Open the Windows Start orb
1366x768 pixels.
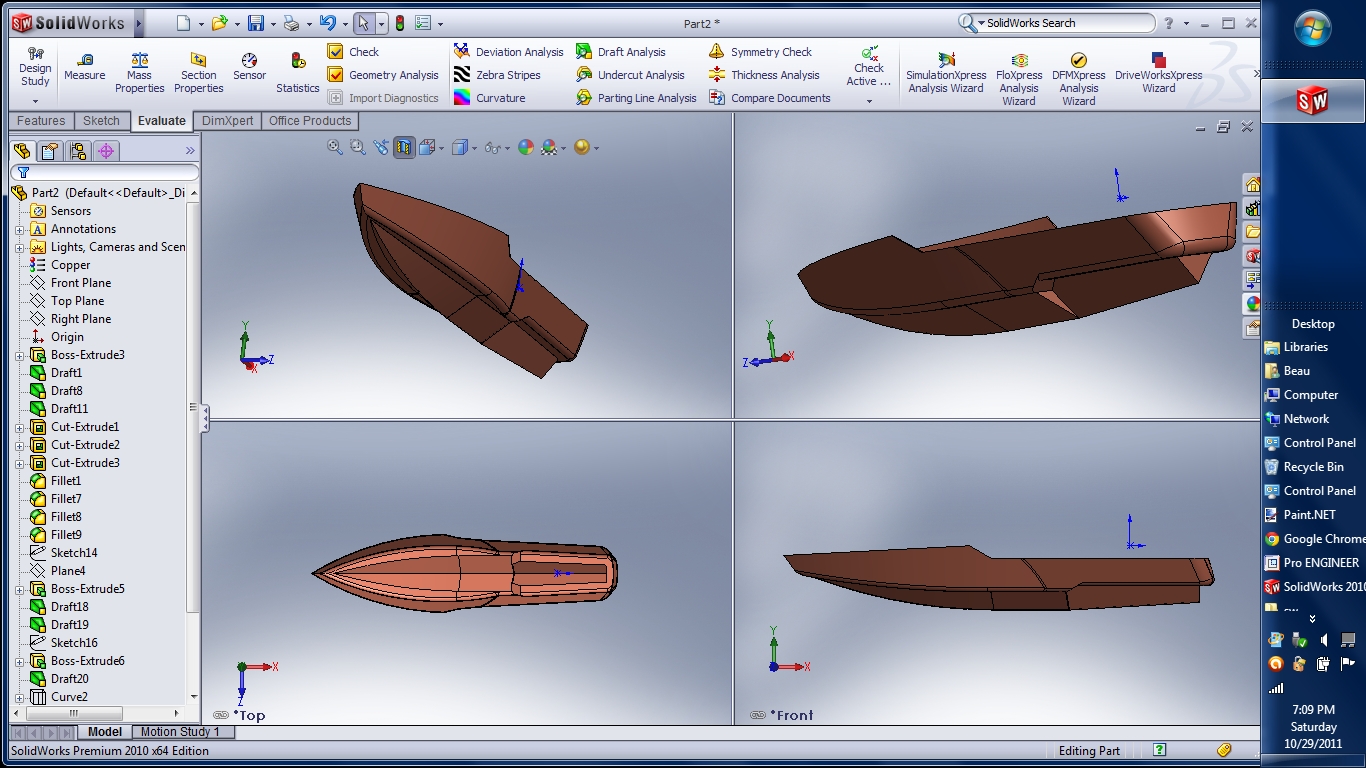1312,28
